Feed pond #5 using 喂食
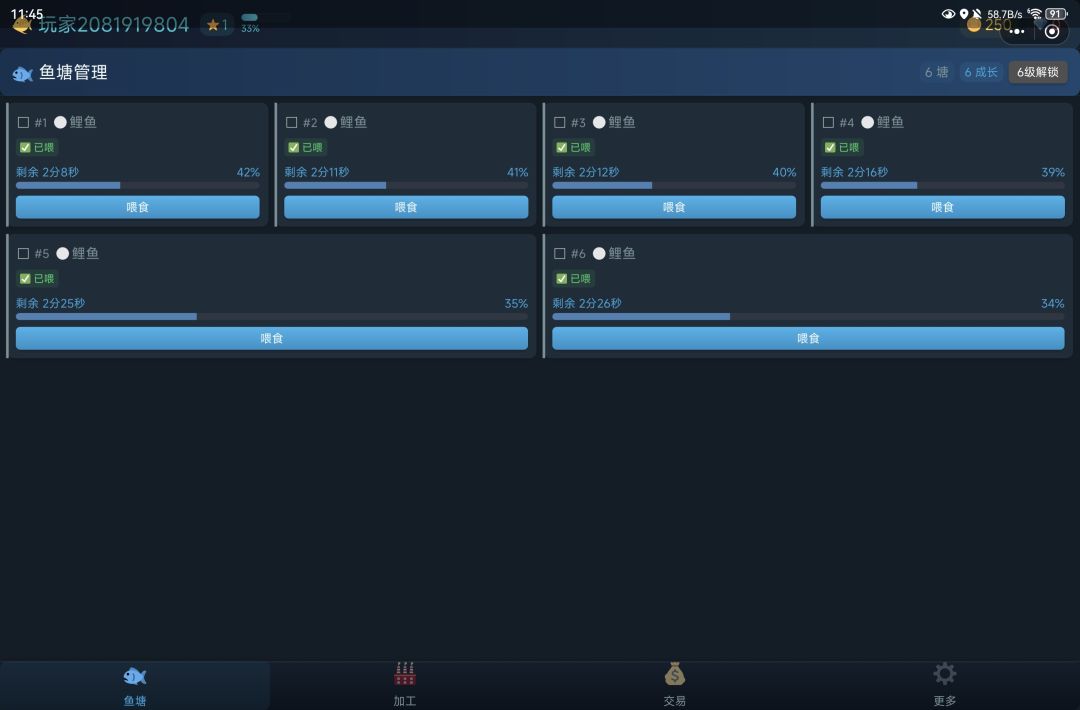 click(x=272, y=338)
